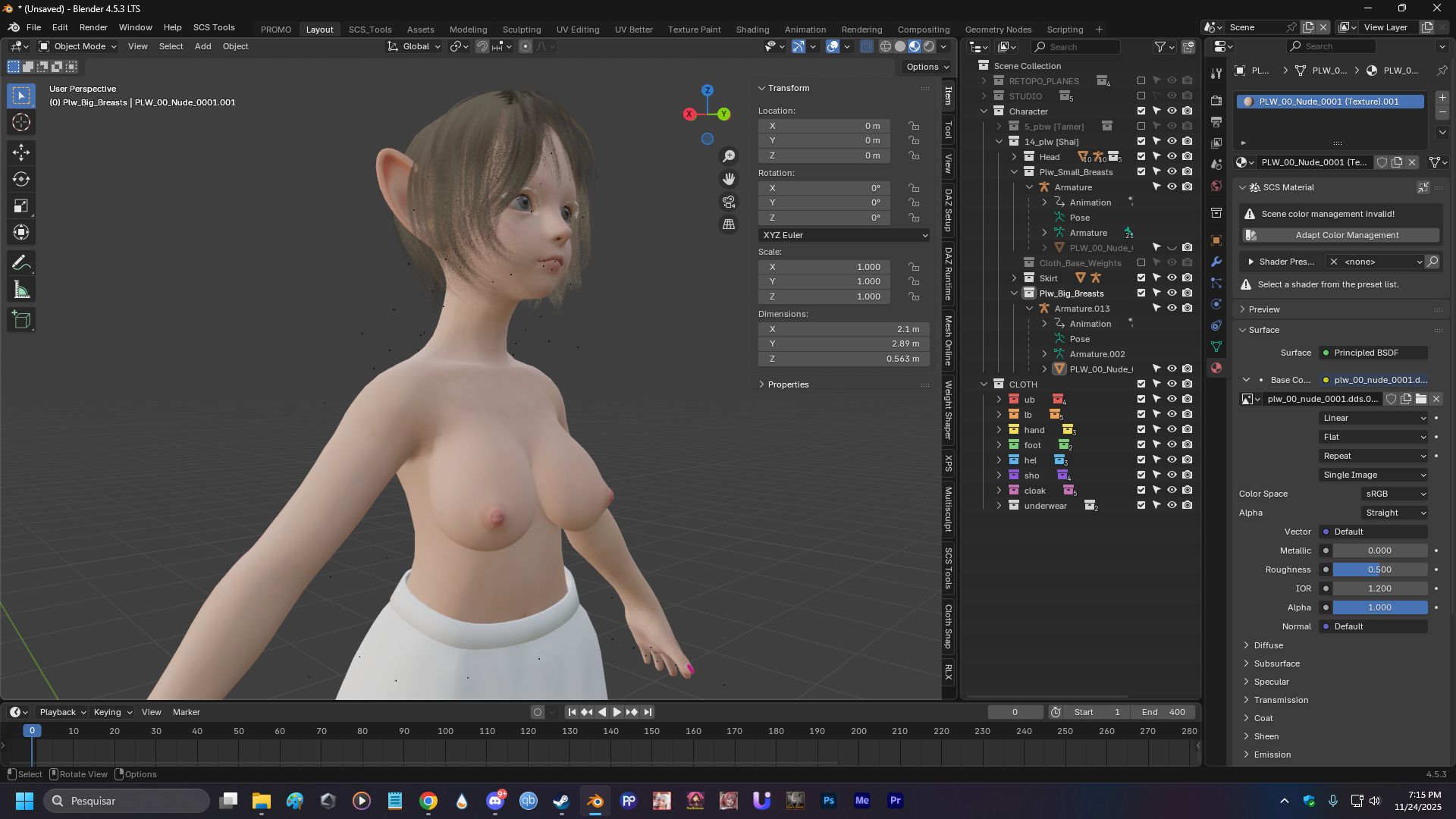Uncheck the CLOTH collection checkbox
This screenshot has height=819, width=1456.
click(x=1141, y=384)
